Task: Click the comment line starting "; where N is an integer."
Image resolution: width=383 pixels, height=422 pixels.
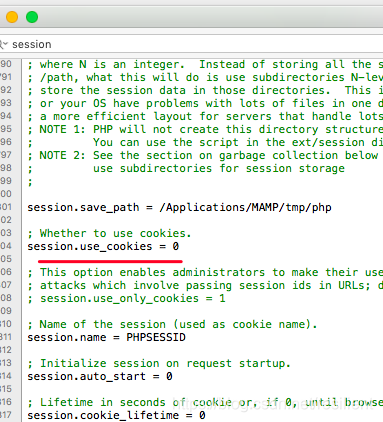Action: pyautogui.click(x=205, y=64)
